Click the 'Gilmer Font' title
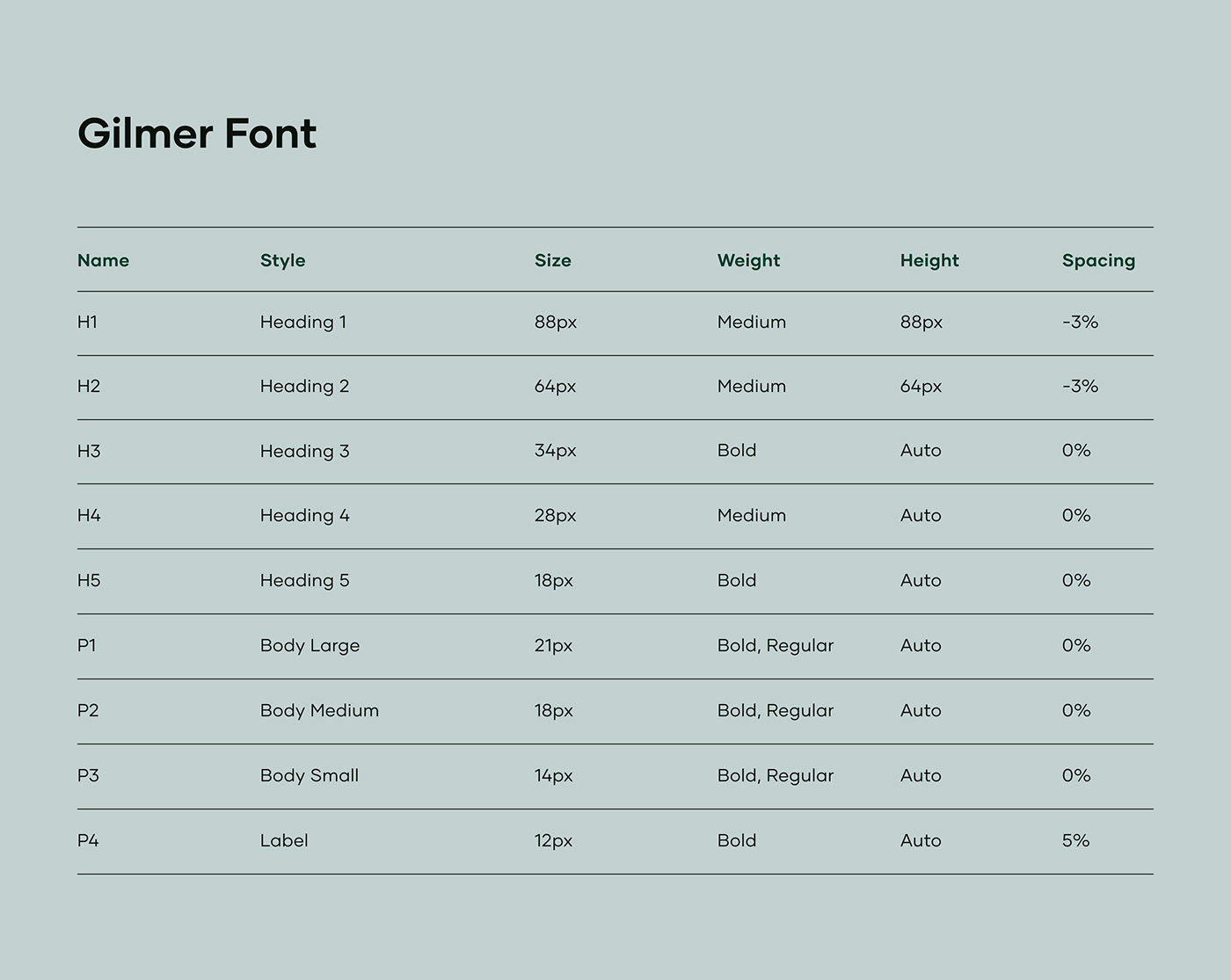1231x980 pixels. [x=197, y=134]
